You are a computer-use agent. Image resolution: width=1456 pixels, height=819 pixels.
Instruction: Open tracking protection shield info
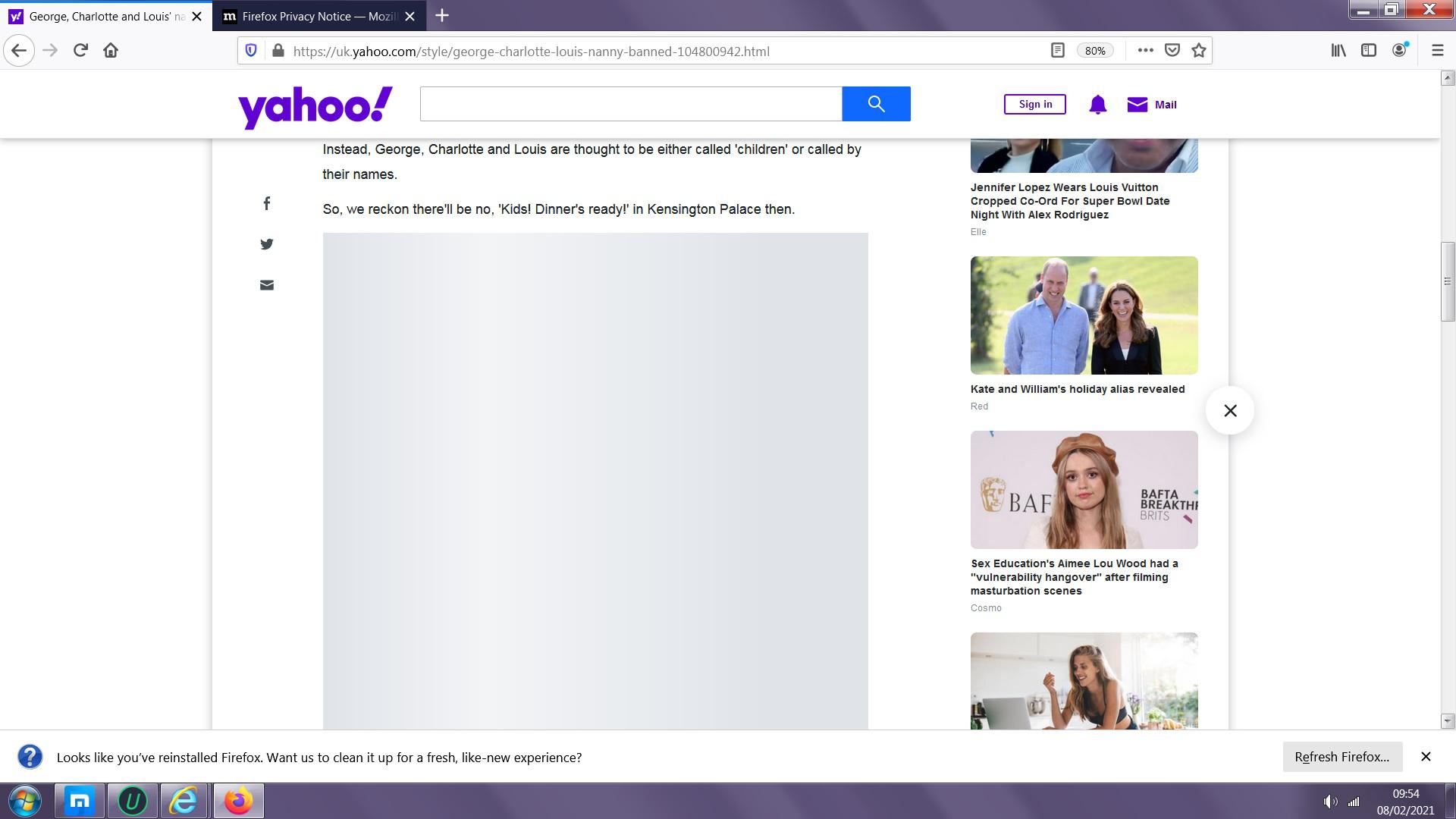251,51
